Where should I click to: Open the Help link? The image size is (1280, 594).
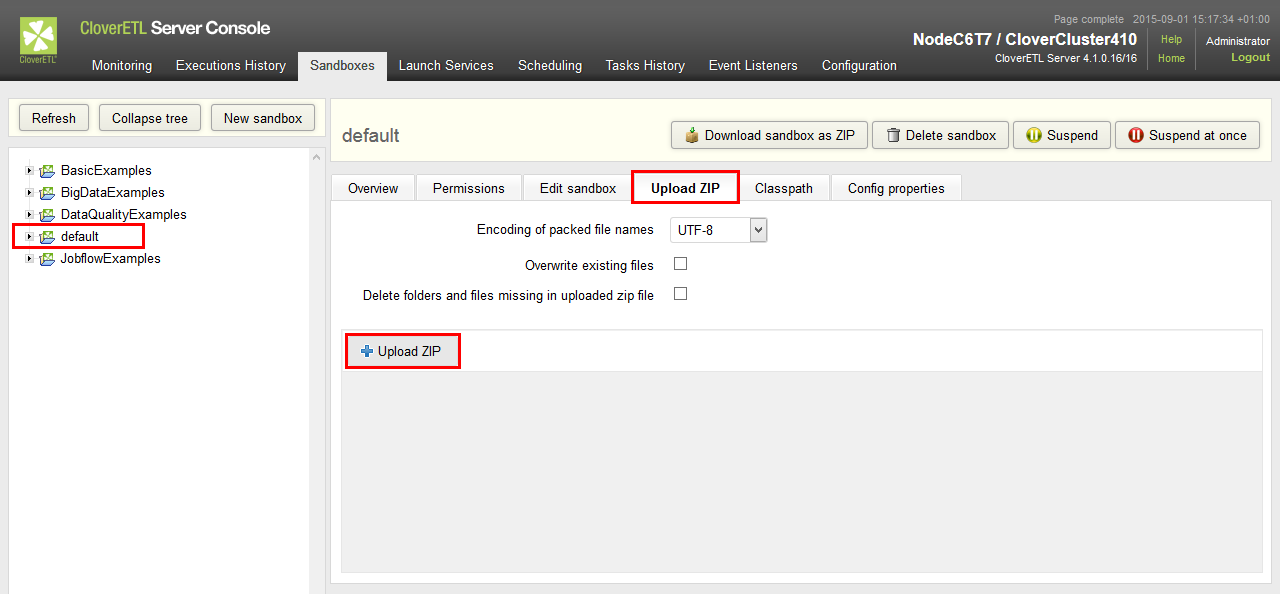tap(1171, 40)
